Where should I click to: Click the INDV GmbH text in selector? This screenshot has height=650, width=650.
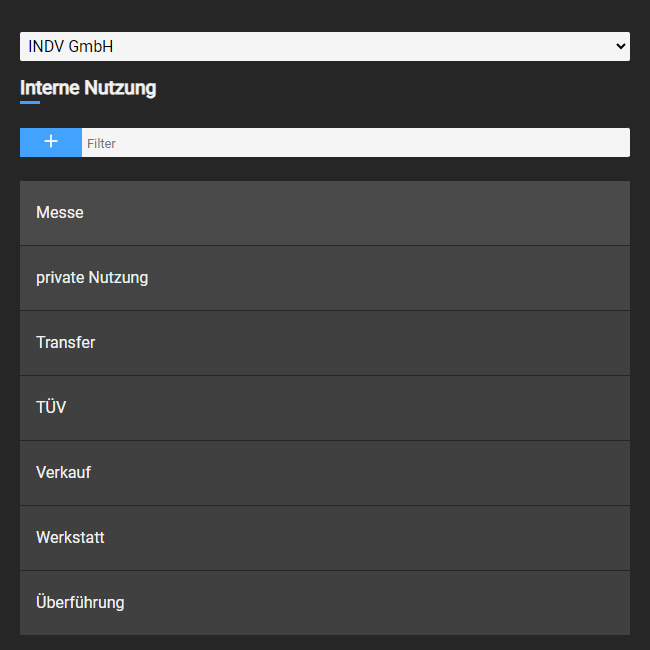(70, 46)
